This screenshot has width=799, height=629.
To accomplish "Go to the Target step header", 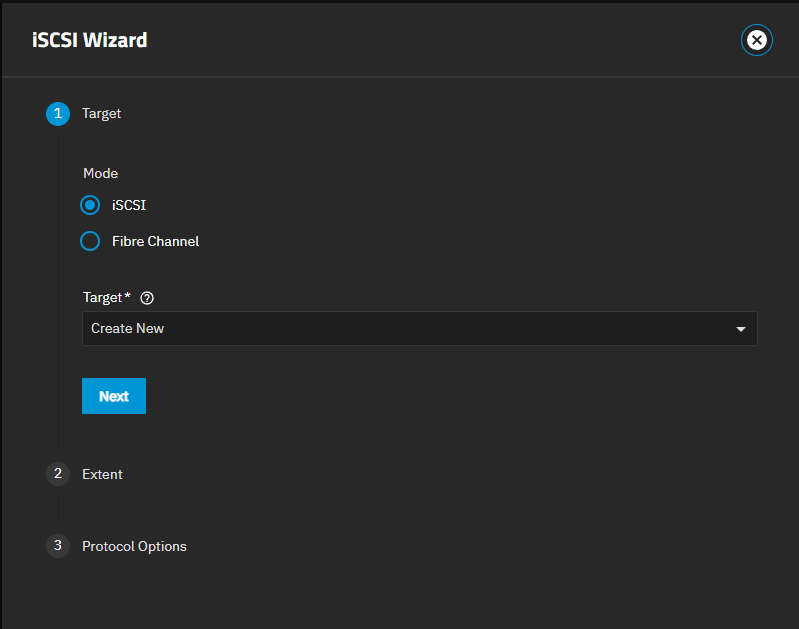I will pyautogui.click(x=102, y=114).
